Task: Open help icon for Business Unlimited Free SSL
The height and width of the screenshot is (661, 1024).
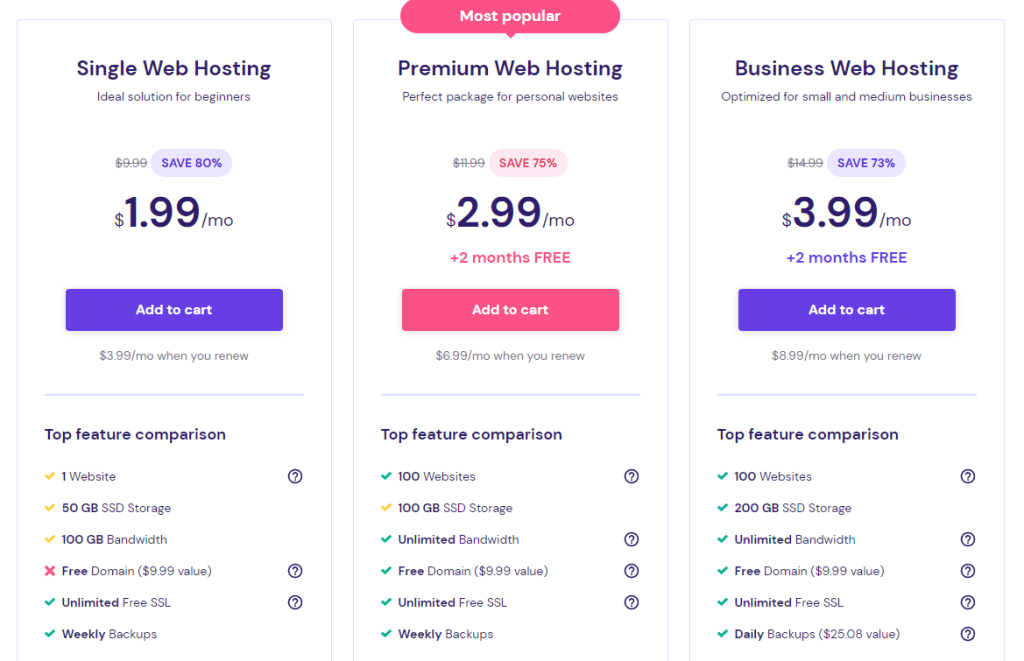Action: [968, 602]
